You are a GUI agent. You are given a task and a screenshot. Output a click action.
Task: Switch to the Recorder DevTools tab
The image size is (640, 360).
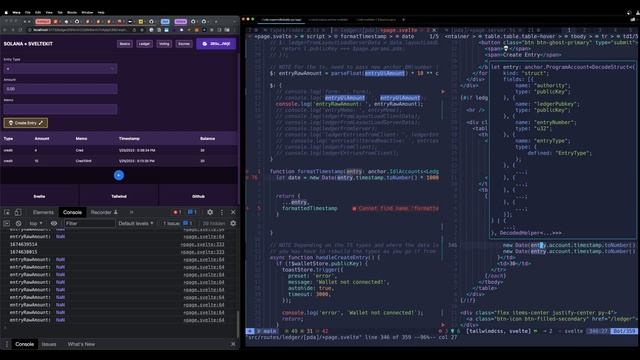[104, 212]
